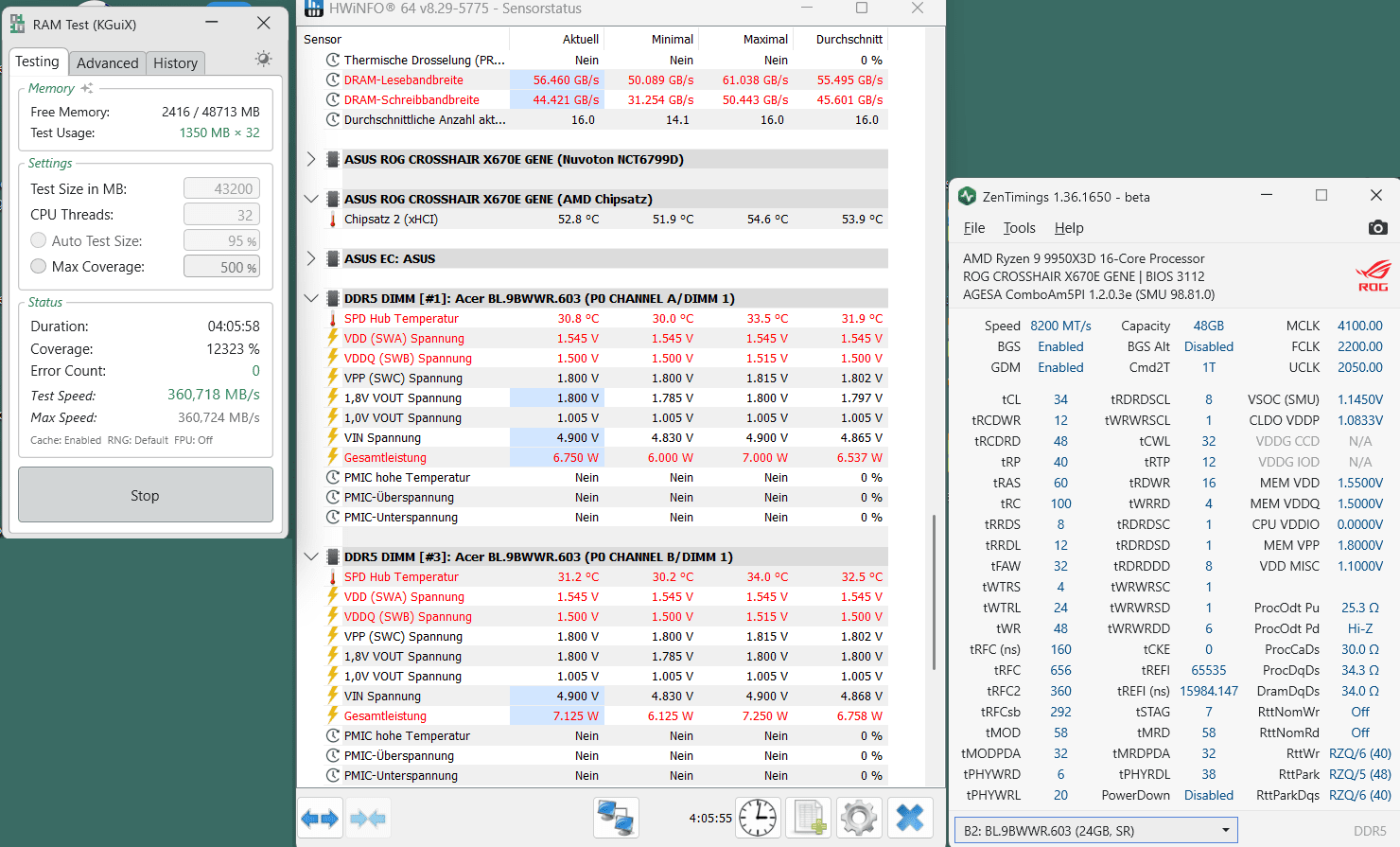Screen dimensions: 1400x847
Task: Click the 360,718 MB/s Test Speed value
Action: click(214, 395)
